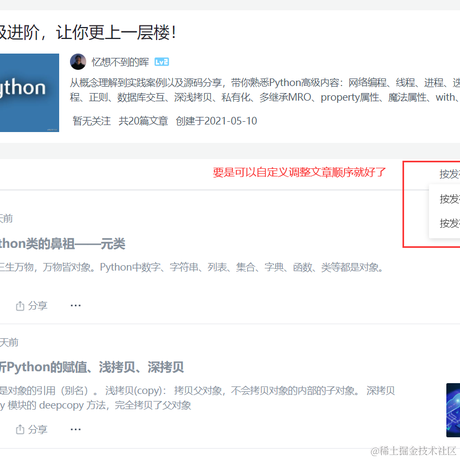Open the article Python的赋值、浅拷贝、深拷贝
Image resolution: width=460 pixels, height=460 pixels.
click(x=92, y=367)
